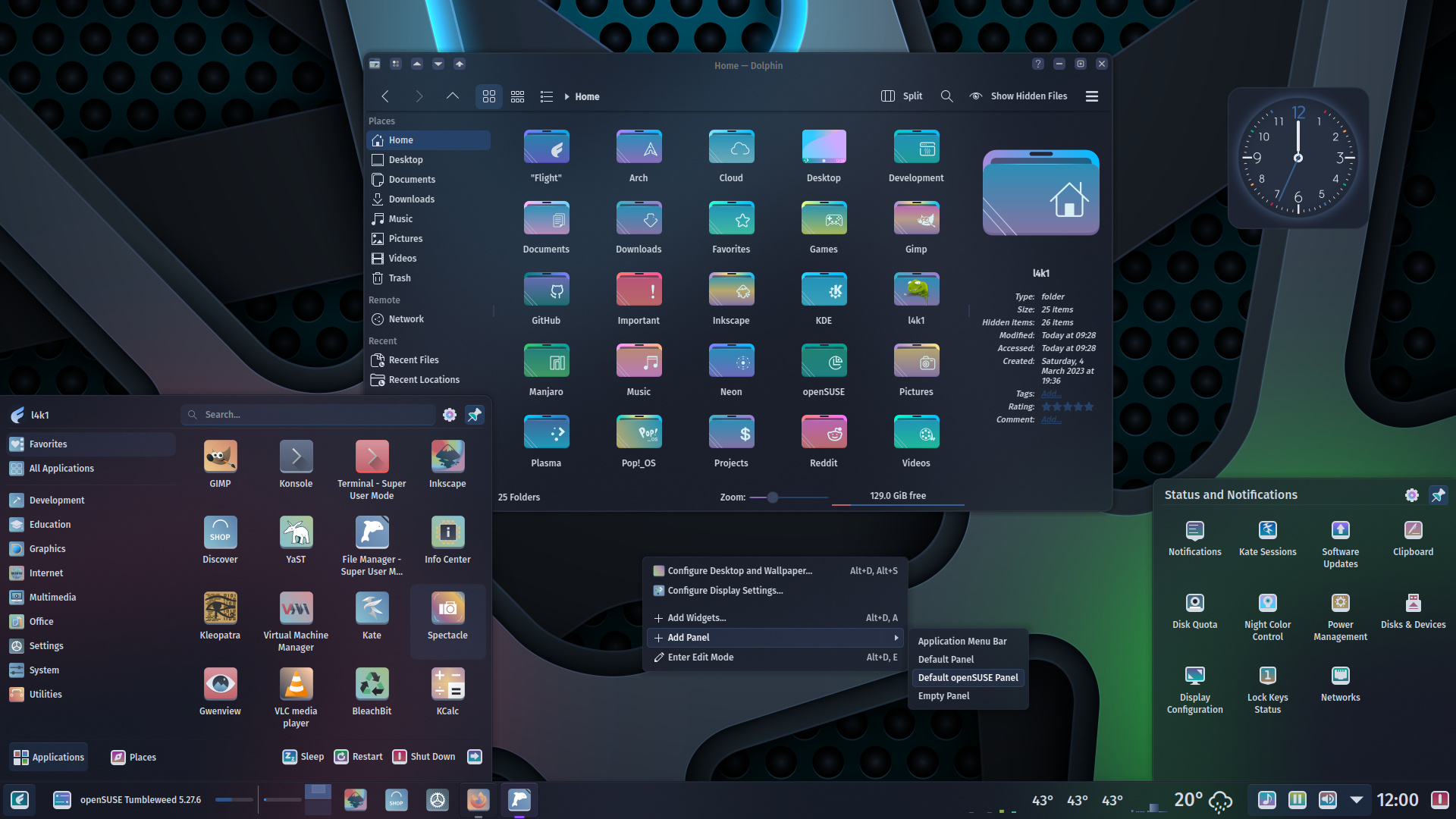This screenshot has height=819, width=1456.
Task: Select Application Menu Bar entry
Action: [x=968, y=642]
